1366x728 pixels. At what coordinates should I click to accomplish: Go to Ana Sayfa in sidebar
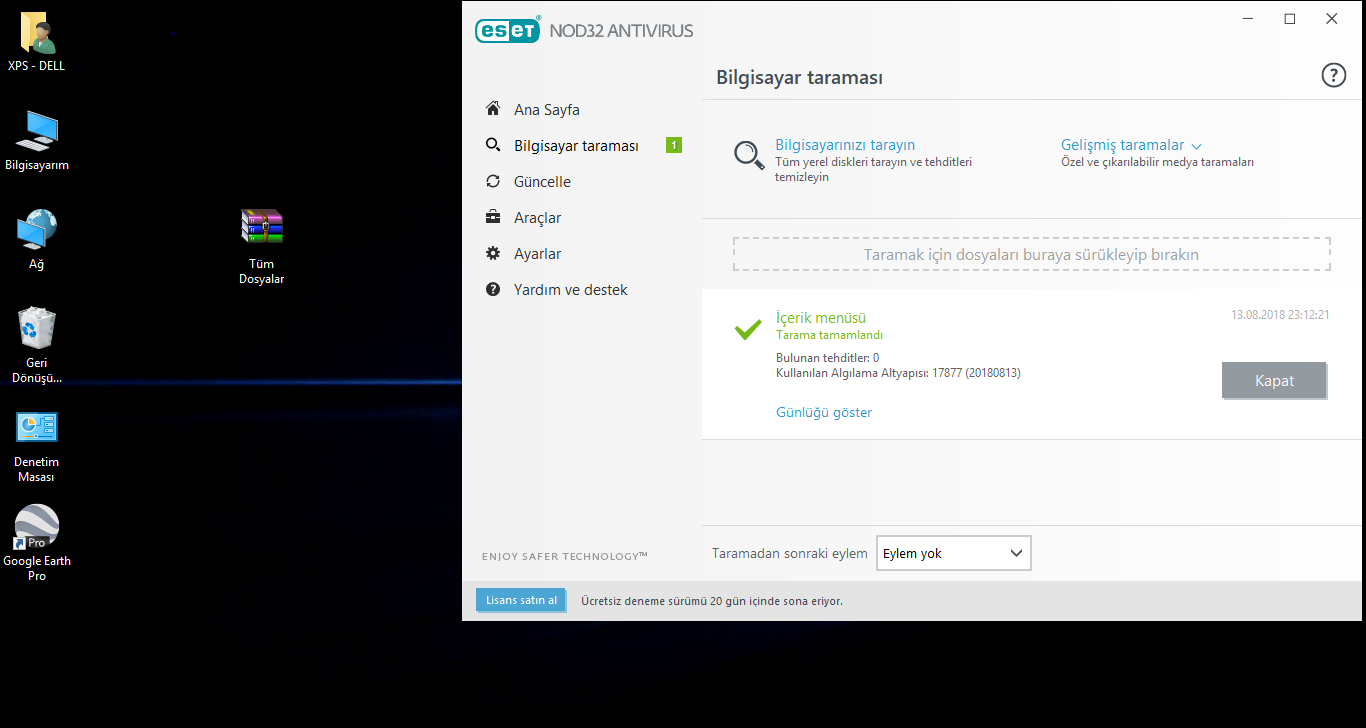pos(546,110)
